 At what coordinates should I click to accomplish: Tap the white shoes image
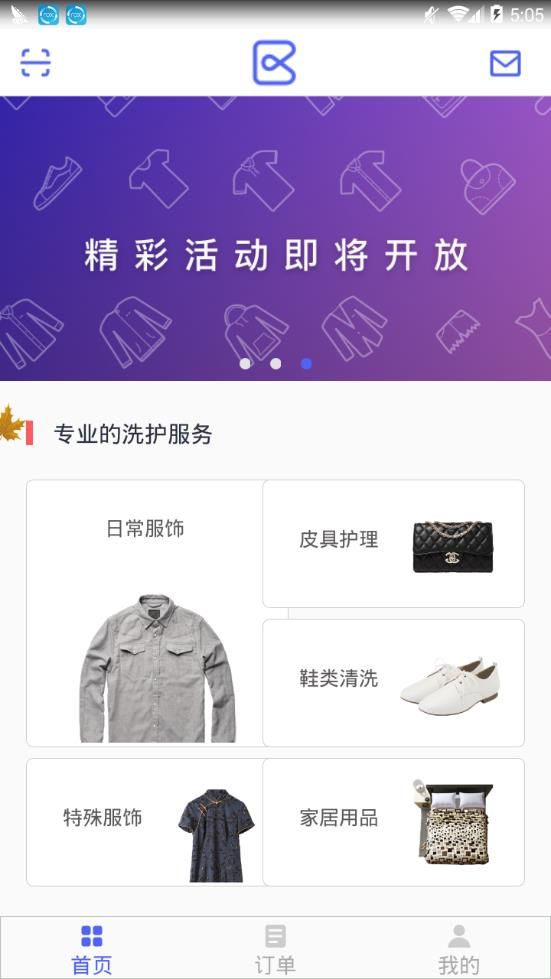click(451, 686)
